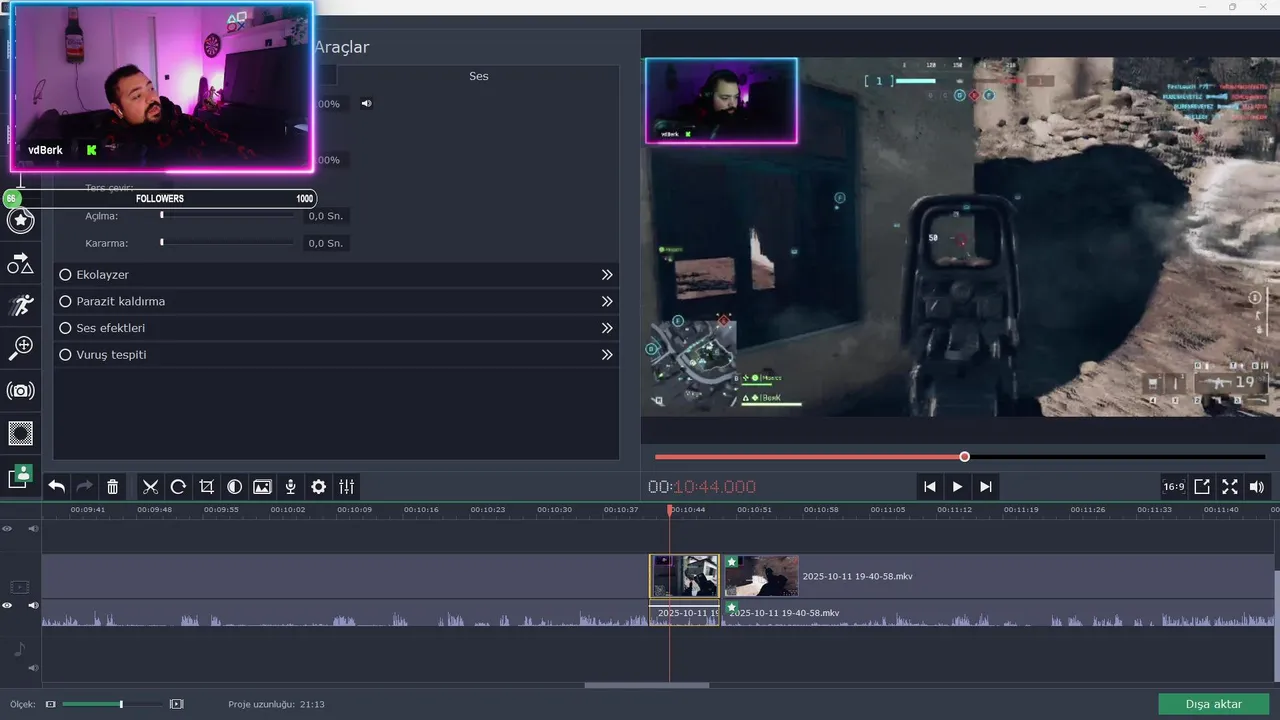Open audio properties mixer sliders icon
1280x720 pixels.
tap(346, 487)
